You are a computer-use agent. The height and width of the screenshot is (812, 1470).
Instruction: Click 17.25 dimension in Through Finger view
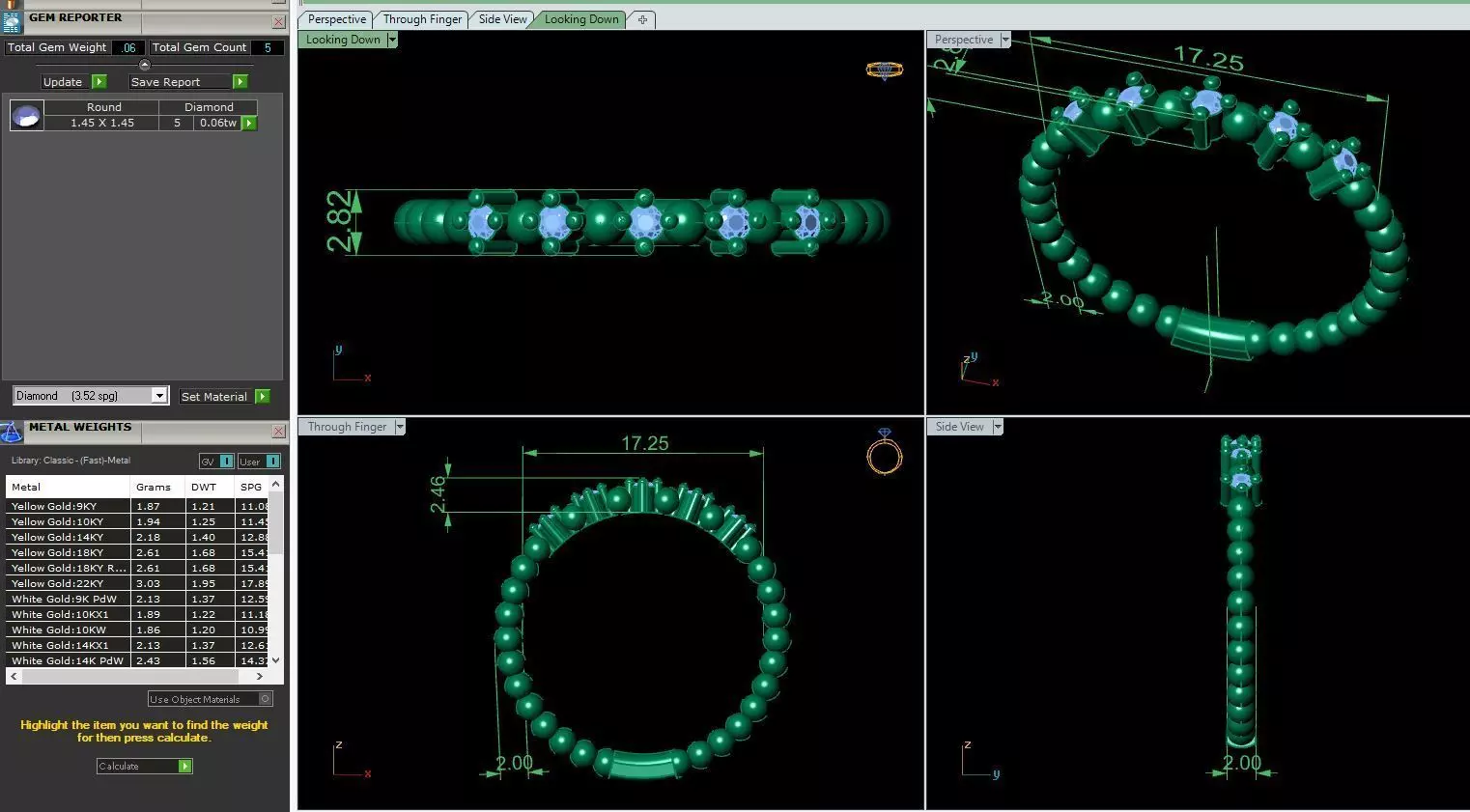click(644, 443)
